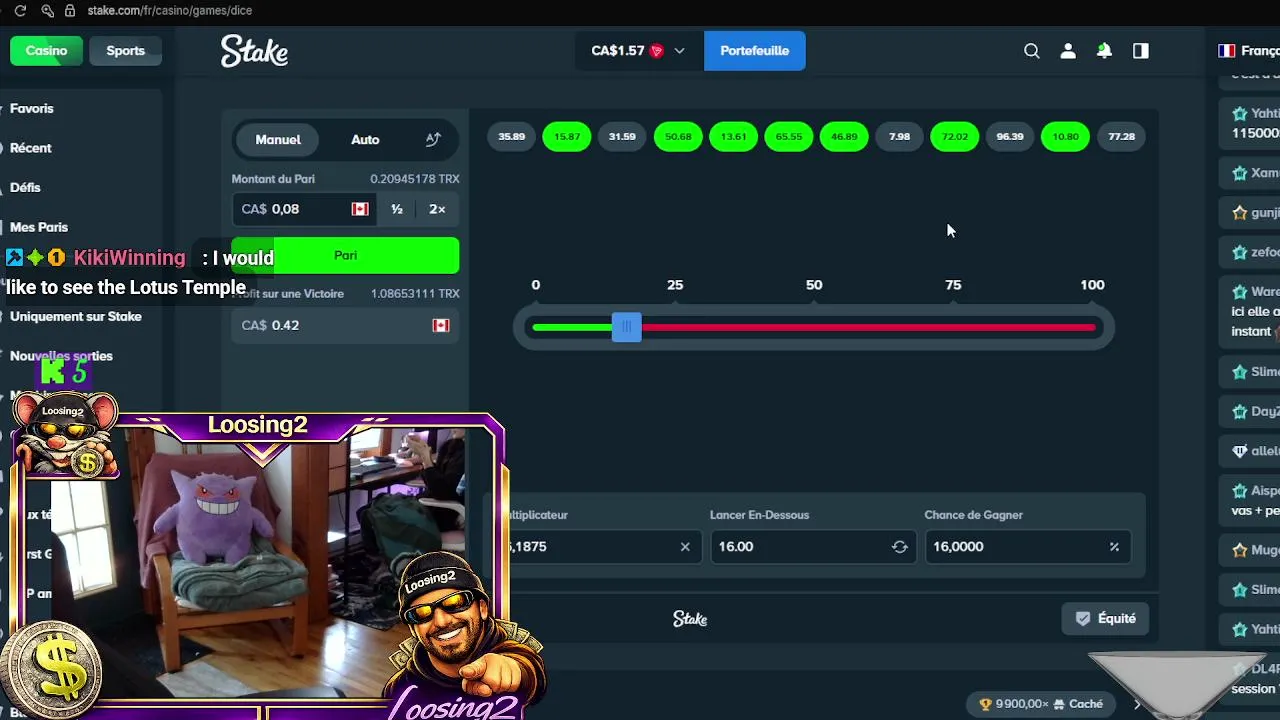Image resolution: width=1280 pixels, height=720 pixels.
Task: Click the arrow next to Caché
Action: tap(1137, 704)
